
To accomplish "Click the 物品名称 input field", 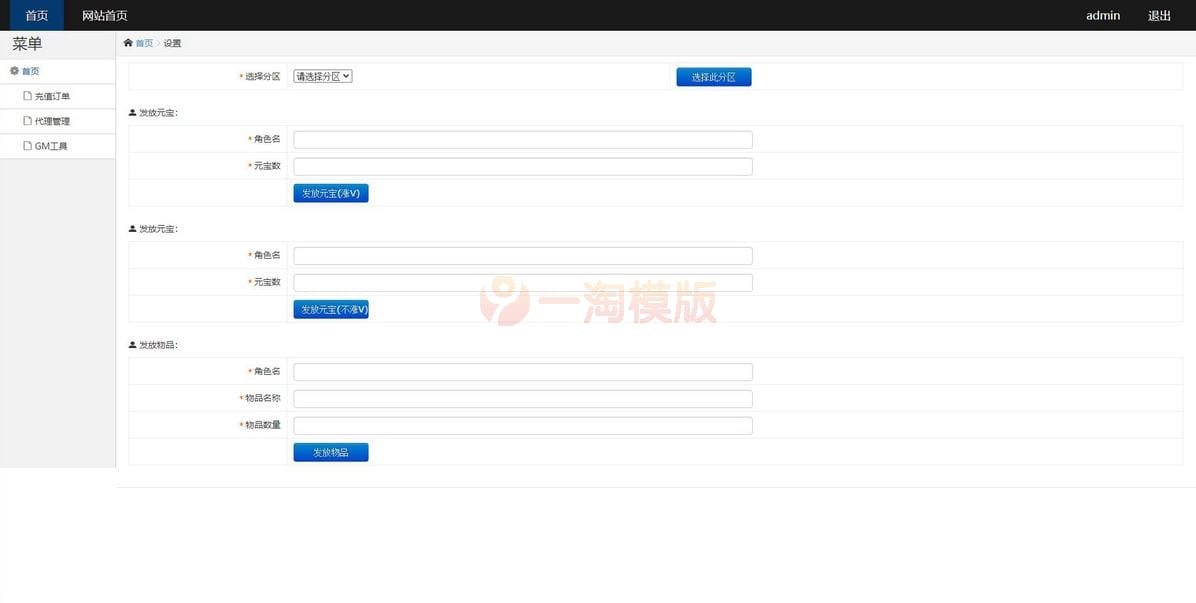I will pyautogui.click(x=521, y=398).
